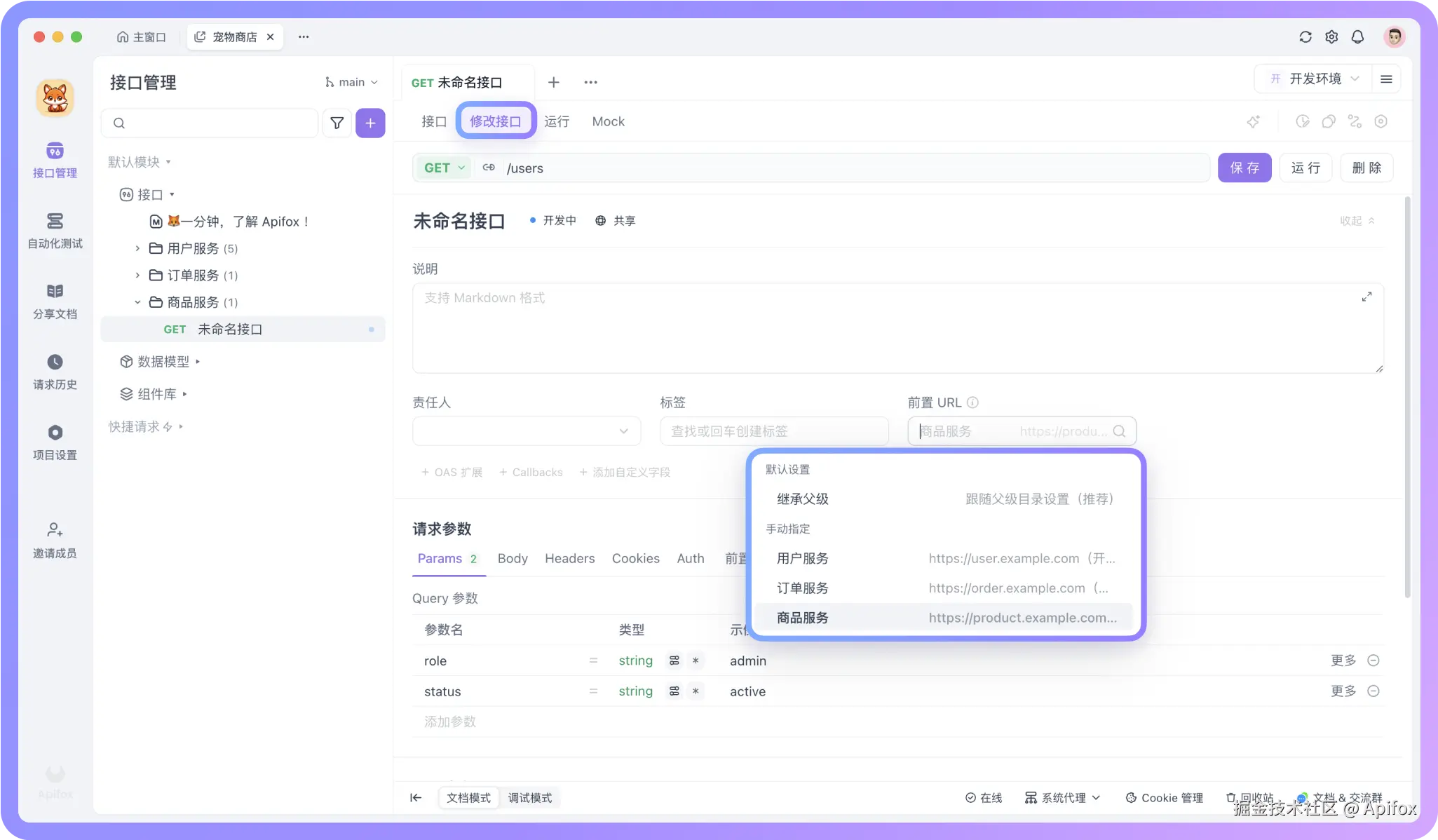Remove the role parameter row
The width and height of the screenshot is (1438, 840).
1373,661
